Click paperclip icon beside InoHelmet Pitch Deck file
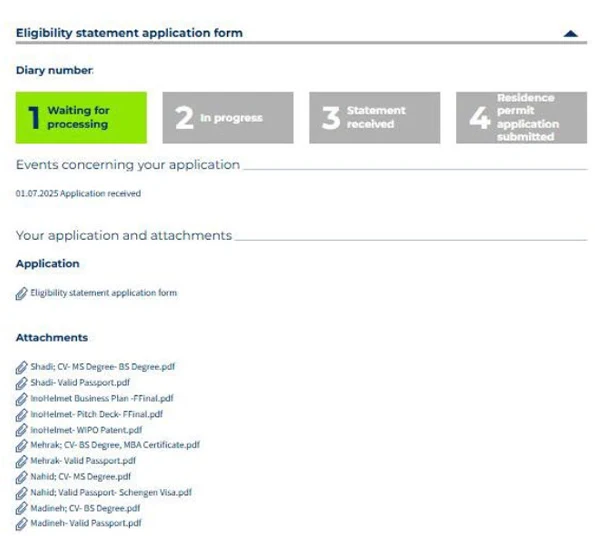 (22, 415)
